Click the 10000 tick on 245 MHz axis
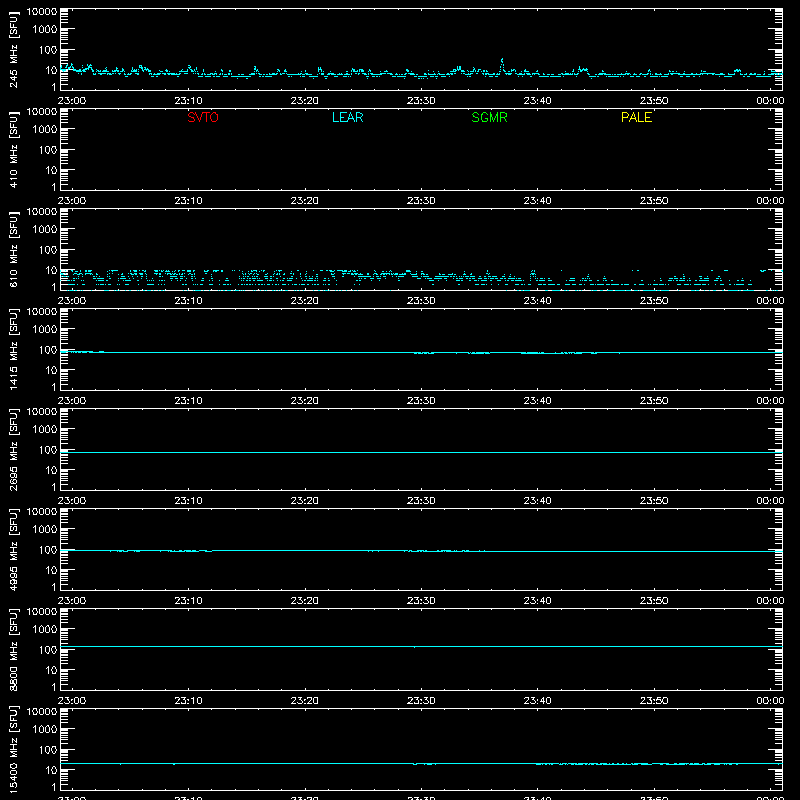The width and height of the screenshot is (800, 800). [42, 12]
